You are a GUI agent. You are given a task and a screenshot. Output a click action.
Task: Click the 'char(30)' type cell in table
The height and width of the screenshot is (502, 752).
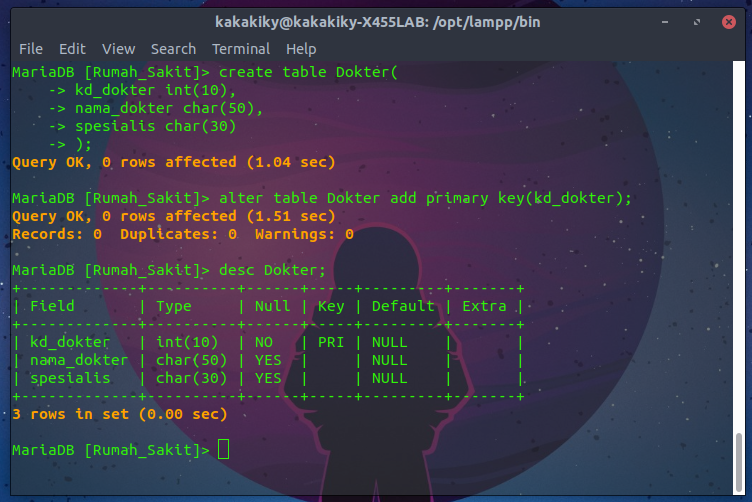click(191, 378)
